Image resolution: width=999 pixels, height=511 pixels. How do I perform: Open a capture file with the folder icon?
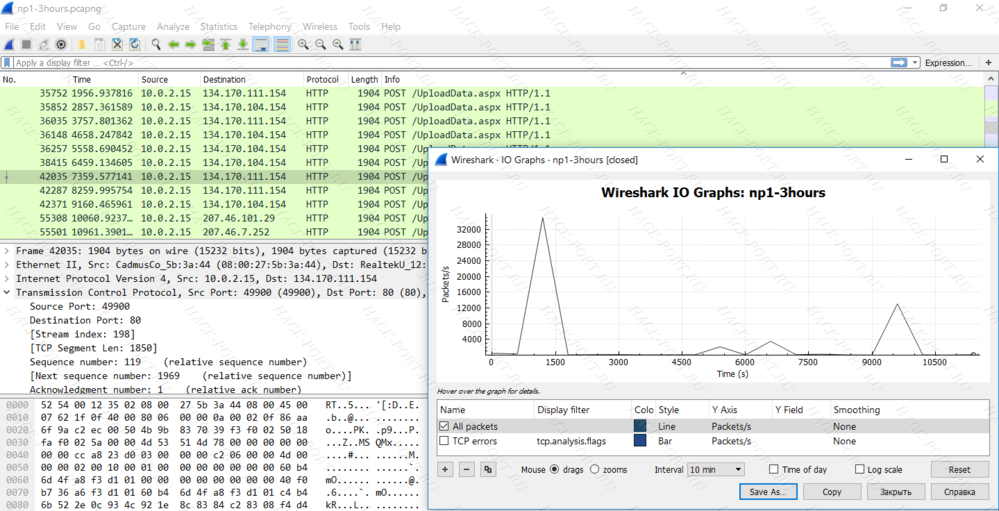(82, 45)
